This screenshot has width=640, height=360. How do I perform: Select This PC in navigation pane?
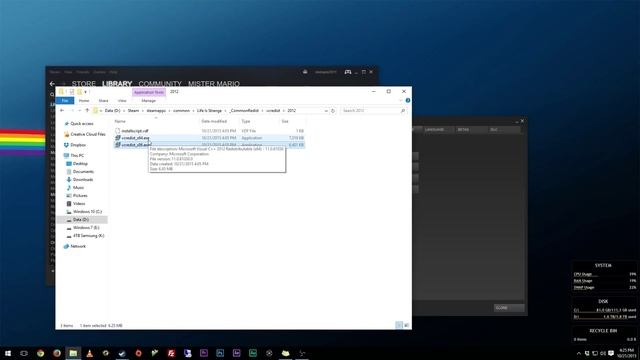[77, 156]
